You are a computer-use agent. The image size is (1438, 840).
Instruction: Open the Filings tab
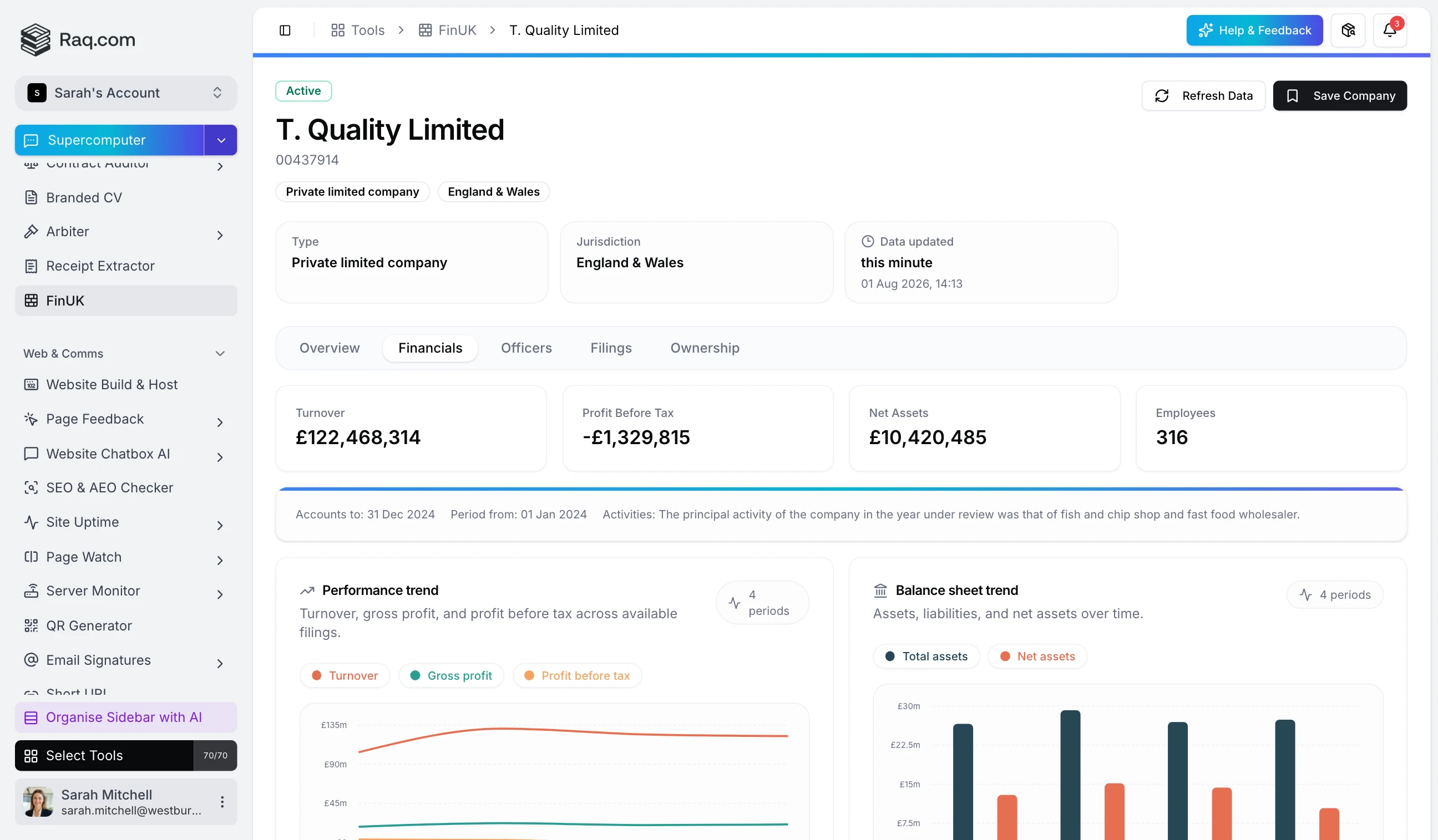[611, 348]
